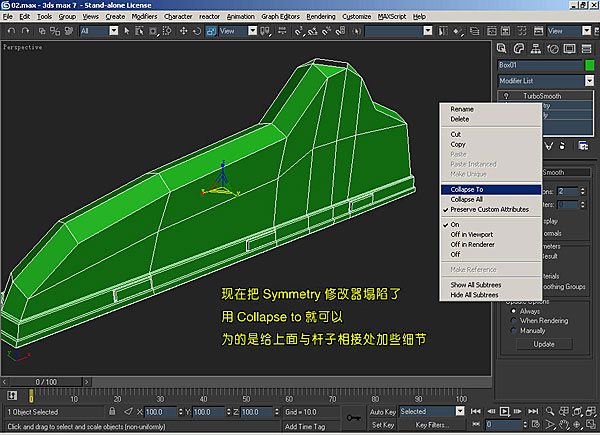
Task: Toggle the Percent Snap icon
Action: (326, 31)
